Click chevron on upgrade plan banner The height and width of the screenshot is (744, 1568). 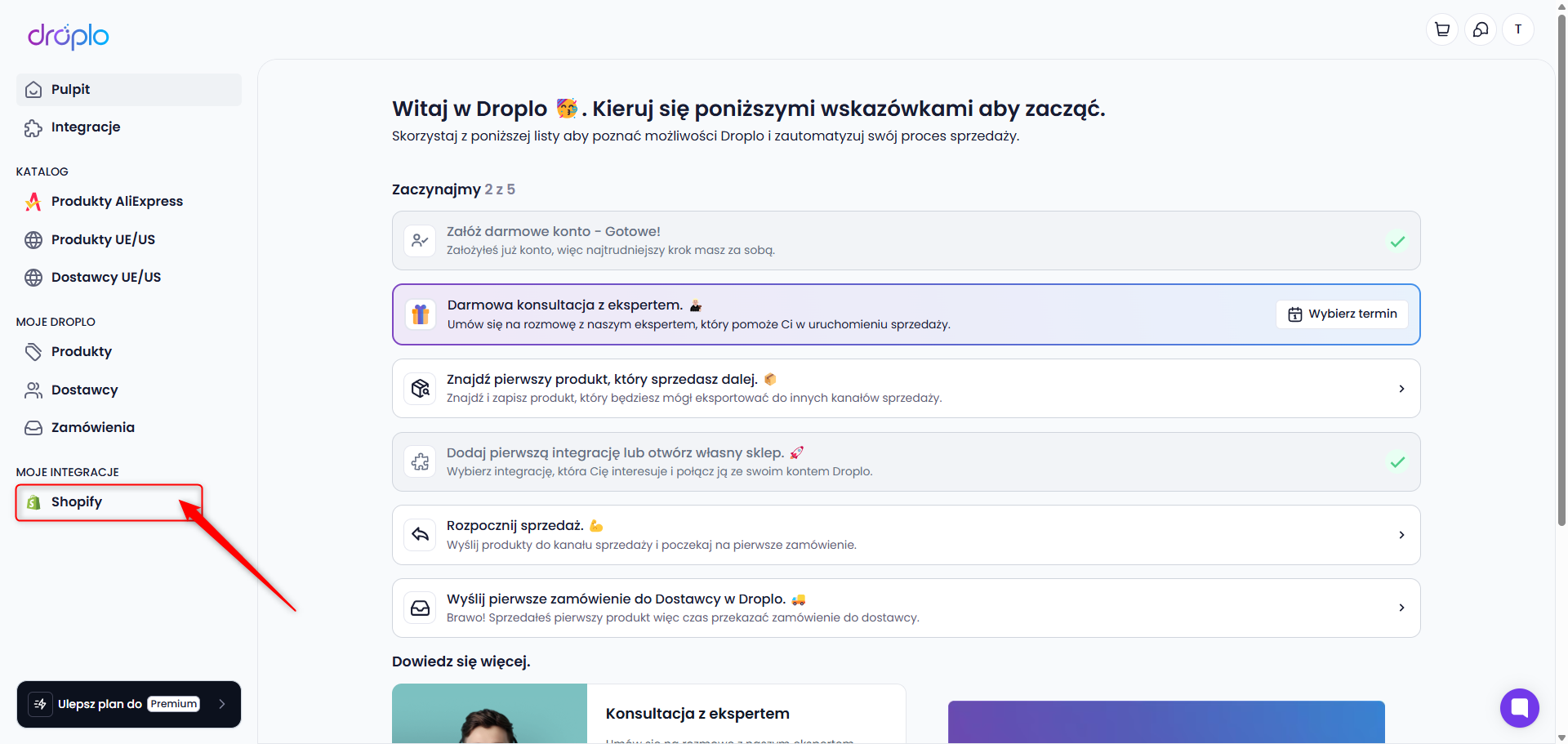point(222,704)
